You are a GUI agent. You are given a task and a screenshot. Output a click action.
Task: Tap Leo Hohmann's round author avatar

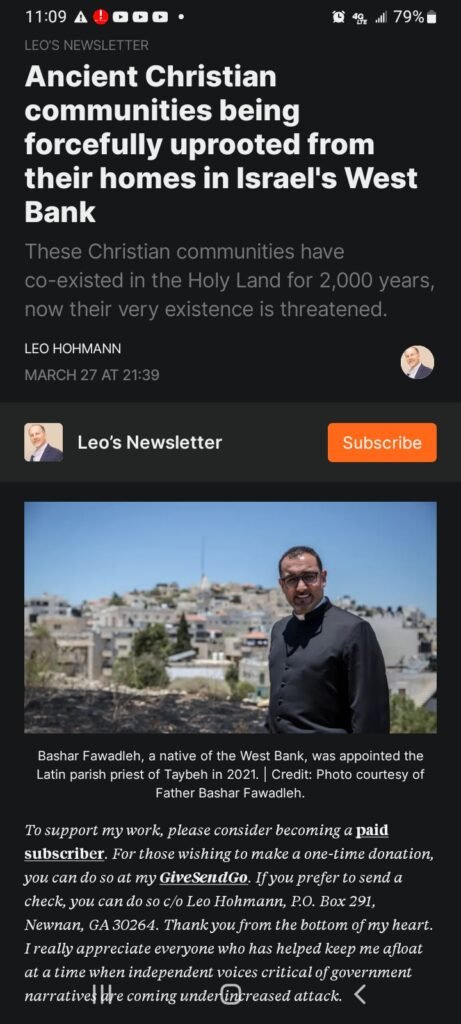(417, 362)
